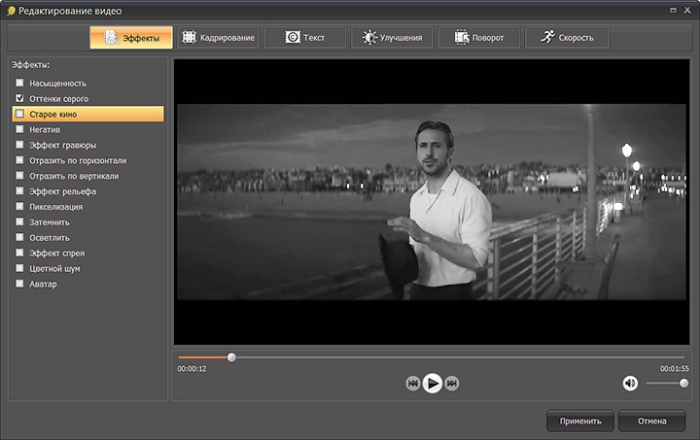Select the Негатив label text
The width and height of the screenshot is (700, 440).
point(45,130)
